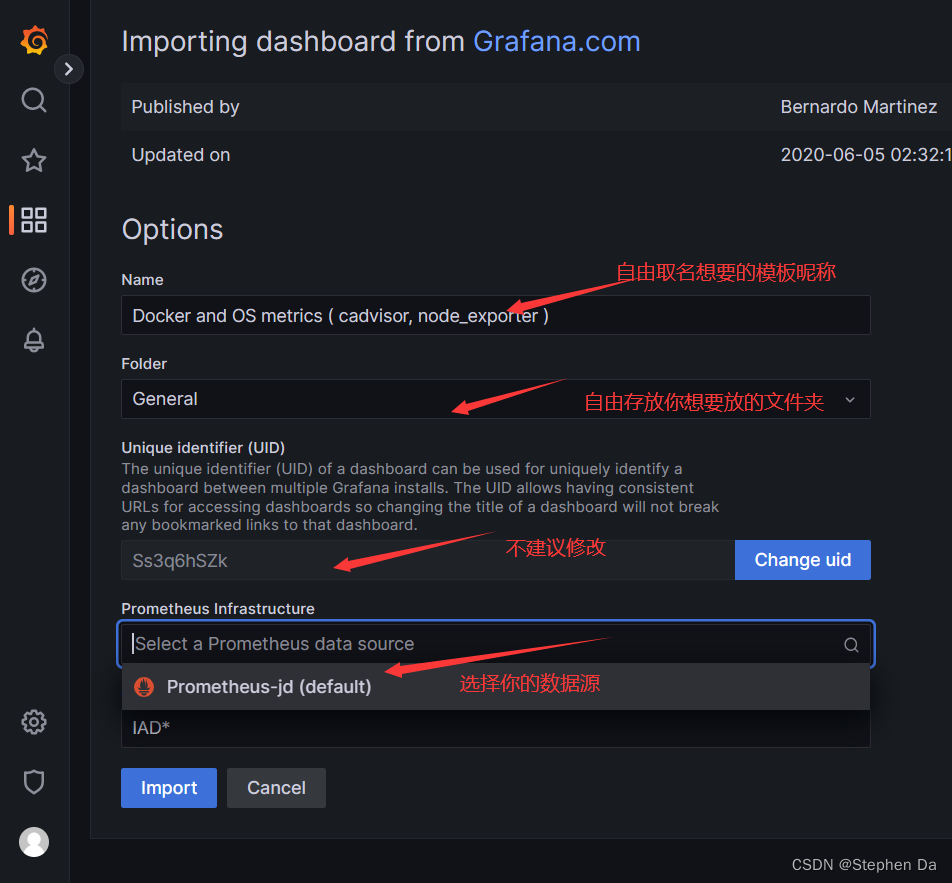Click the Import button
The image size is (952, 883).
[x=169, y=788]
